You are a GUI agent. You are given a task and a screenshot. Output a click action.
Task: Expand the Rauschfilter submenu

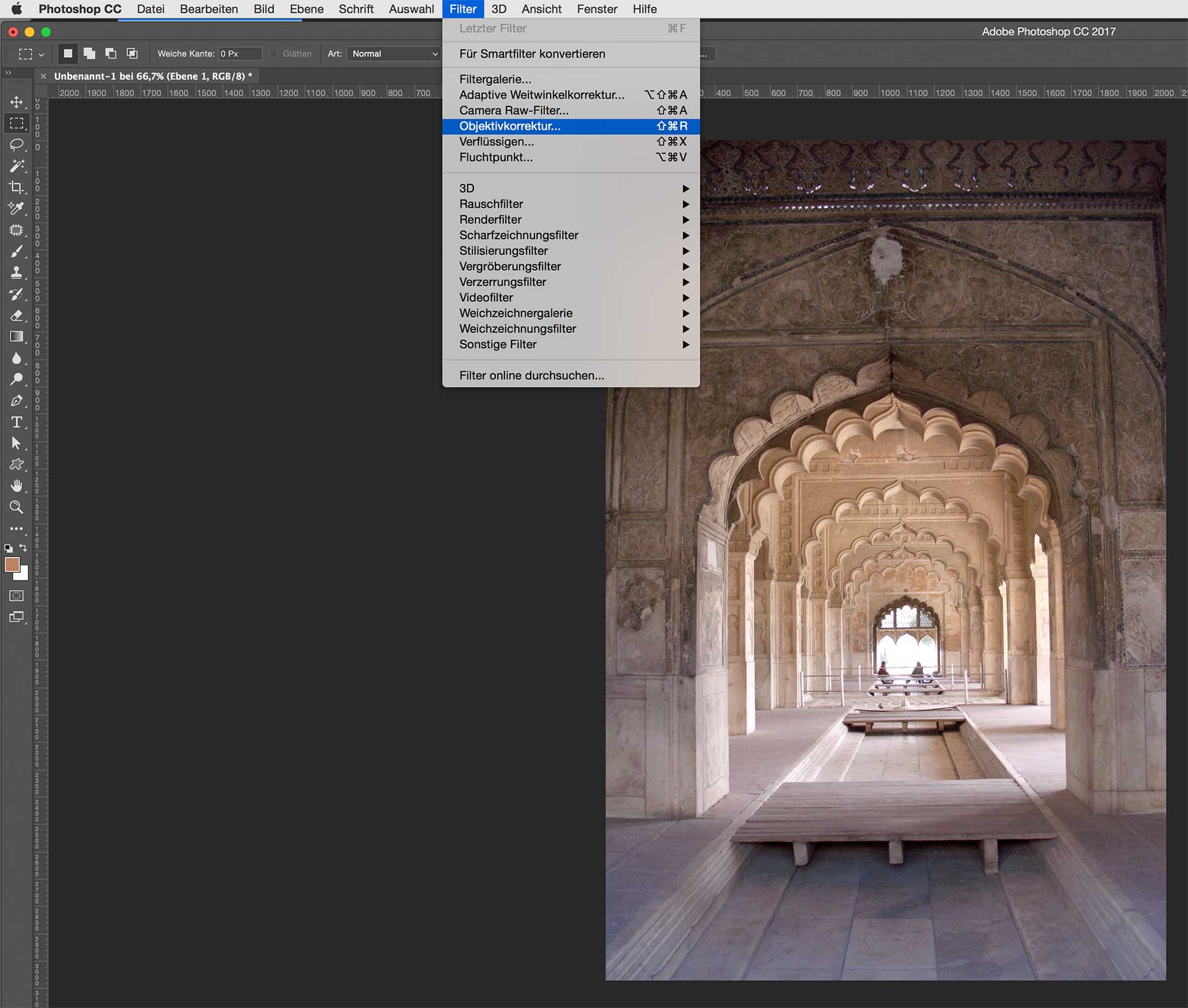pyautogui.click(x=571, y=204)
